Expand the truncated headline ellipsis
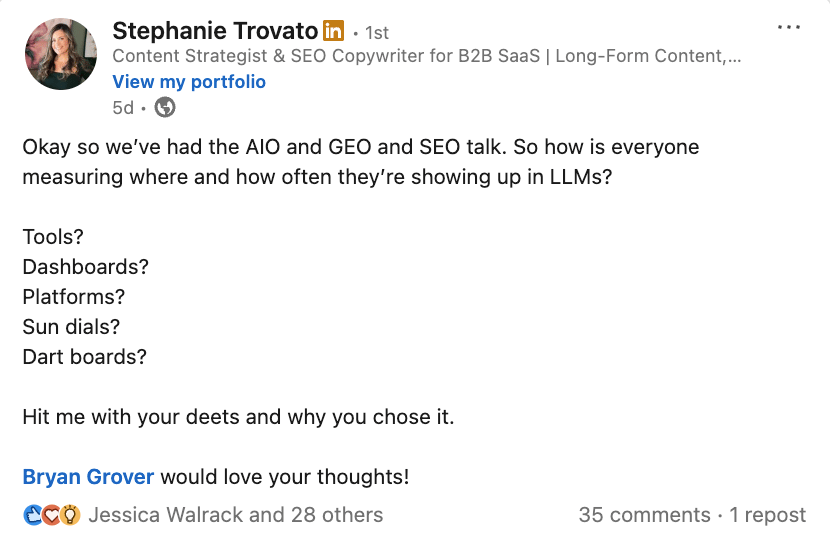This screenshot has width=830, height=536. point(734,57)
